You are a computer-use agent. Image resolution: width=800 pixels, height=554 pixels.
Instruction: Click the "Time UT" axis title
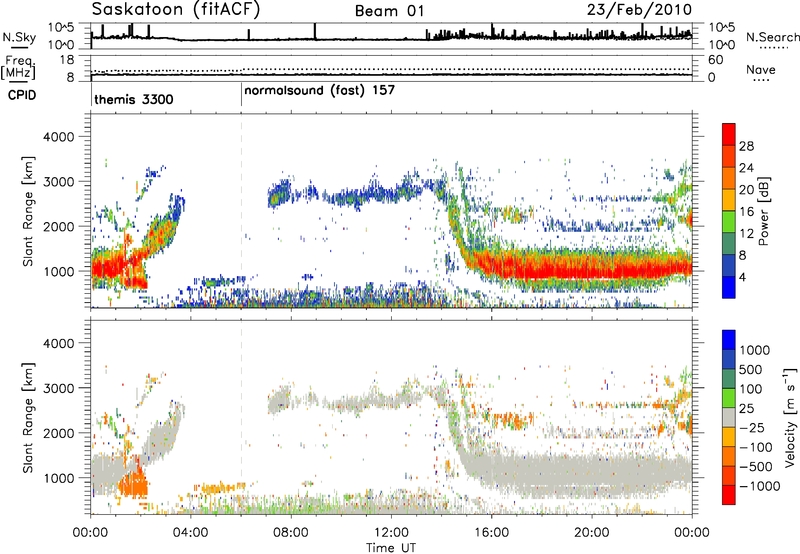(391, 547)
